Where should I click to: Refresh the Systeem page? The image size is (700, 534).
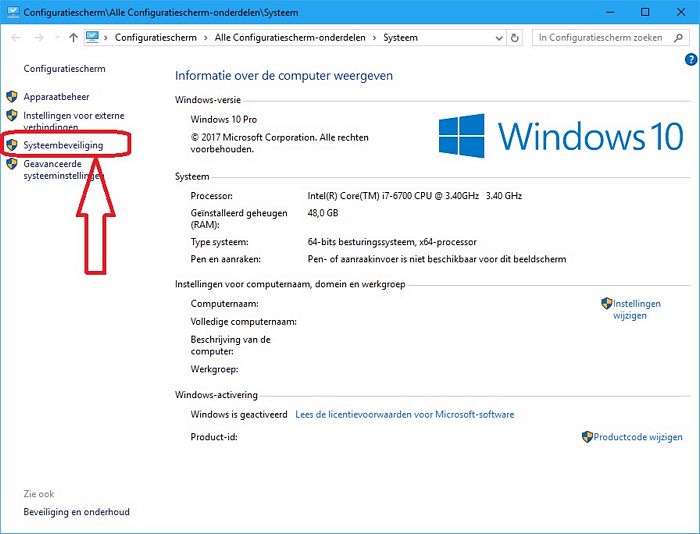[x=514, y=38]
